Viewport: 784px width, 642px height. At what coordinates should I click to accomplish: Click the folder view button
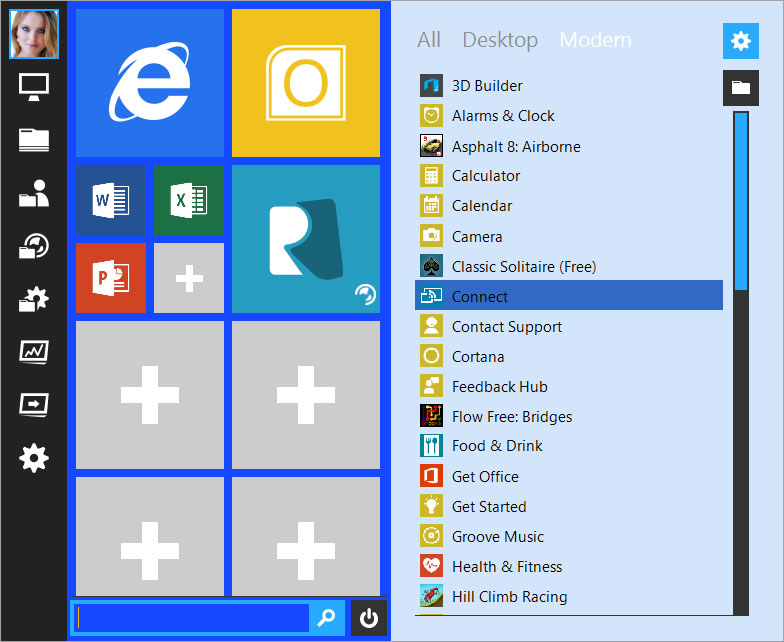(740, 88)
